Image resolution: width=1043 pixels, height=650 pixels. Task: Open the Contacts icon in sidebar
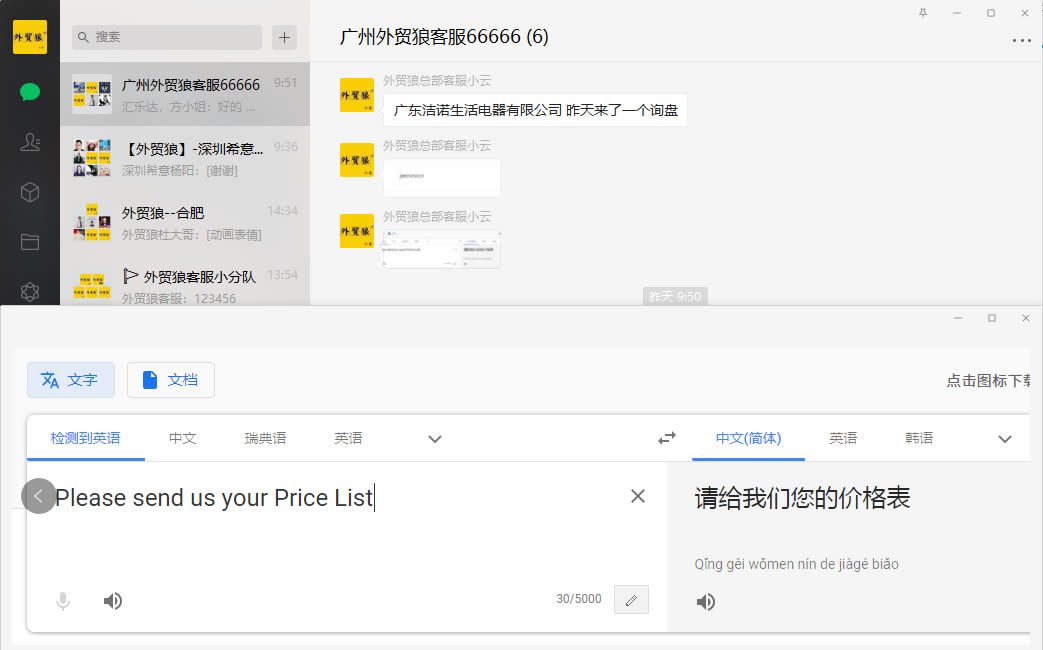30,142
